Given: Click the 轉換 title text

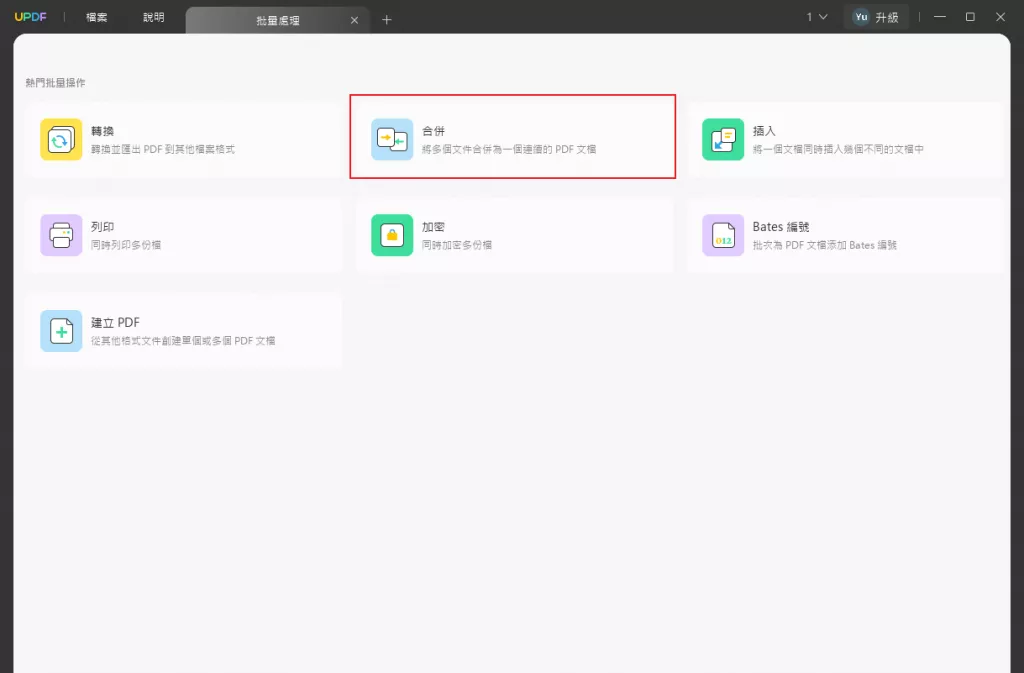Looking at the screenshot, I should tap(103, 131).
